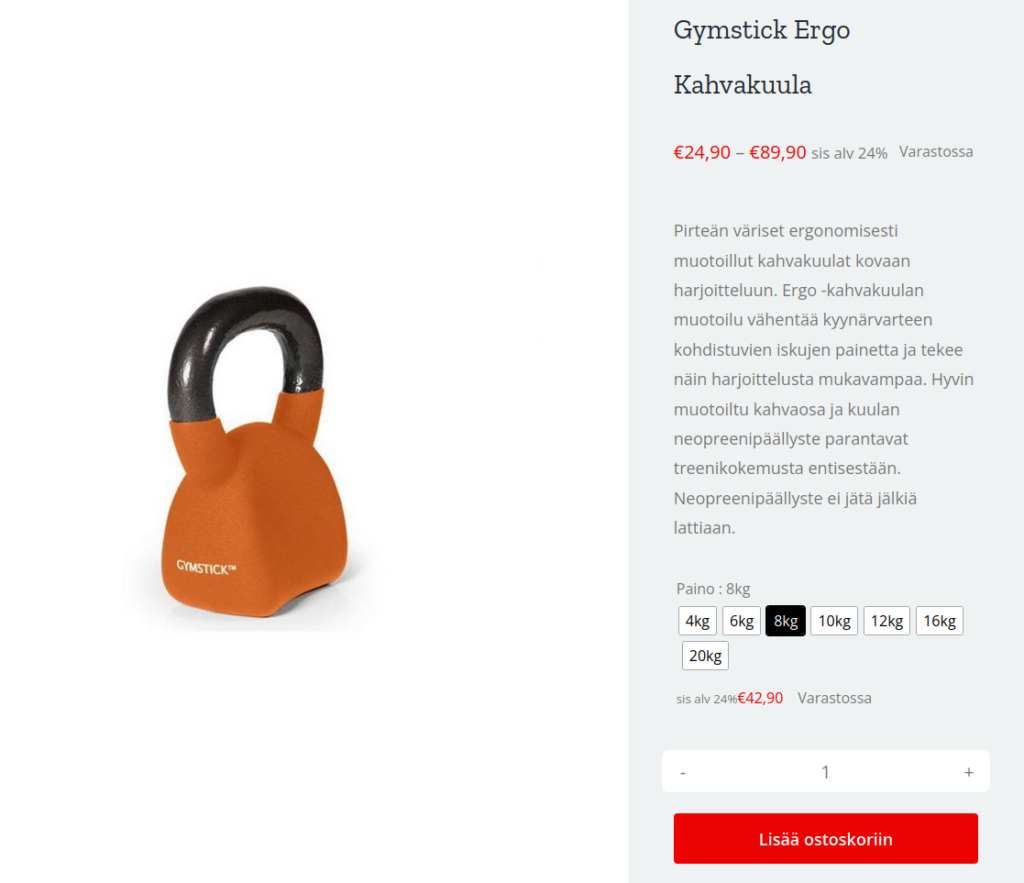Choose the 8kg weight option

786,620
